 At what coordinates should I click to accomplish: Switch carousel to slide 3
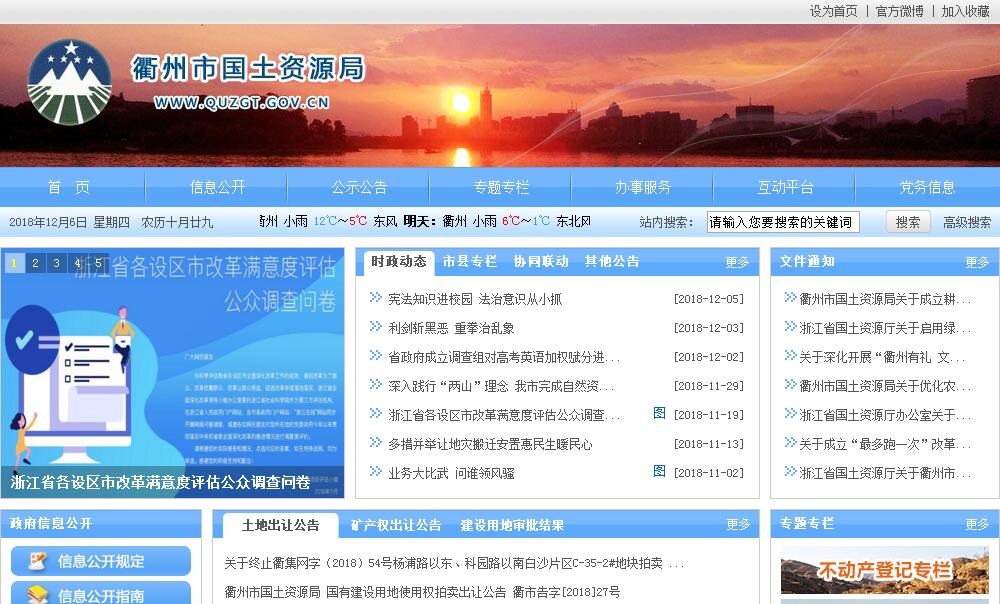56,264
